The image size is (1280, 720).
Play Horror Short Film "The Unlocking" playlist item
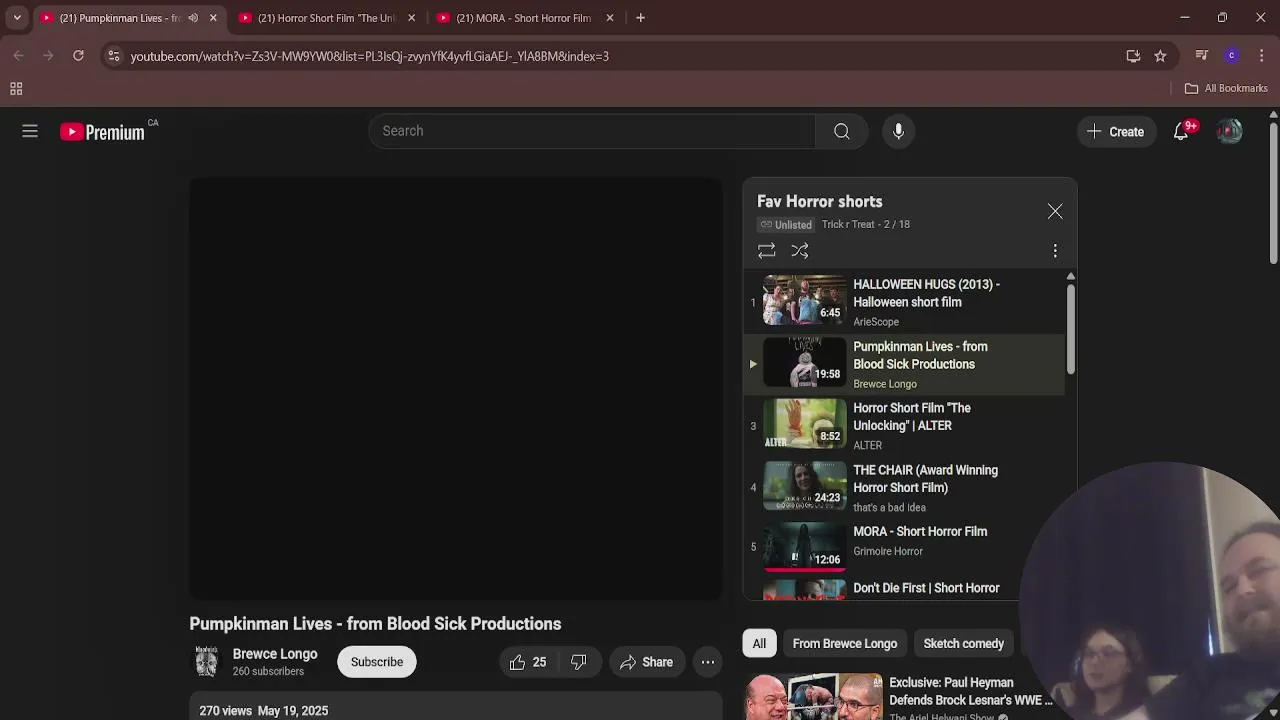(905, 426)
